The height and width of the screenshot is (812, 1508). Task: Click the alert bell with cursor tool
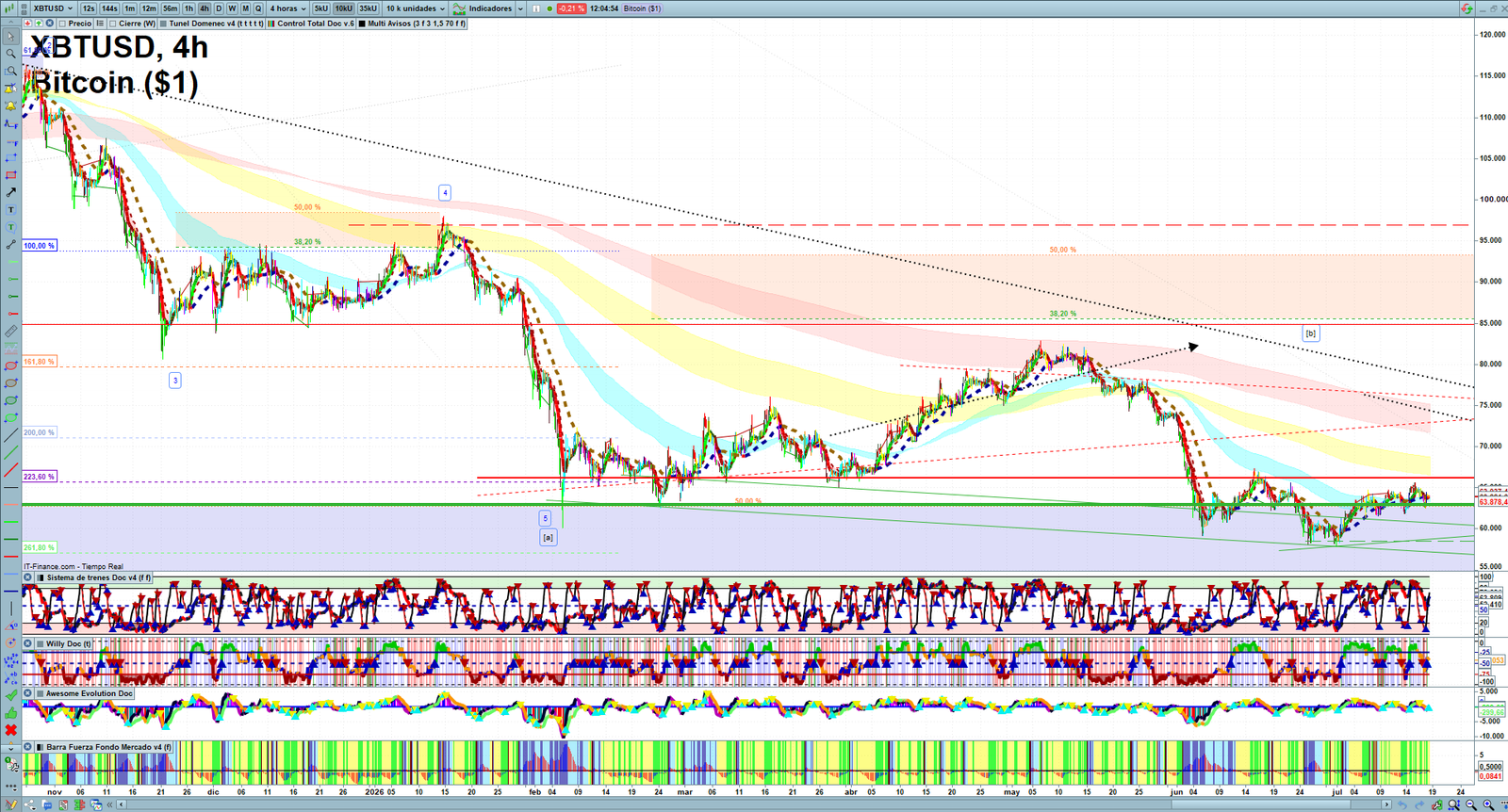point(10,88)
